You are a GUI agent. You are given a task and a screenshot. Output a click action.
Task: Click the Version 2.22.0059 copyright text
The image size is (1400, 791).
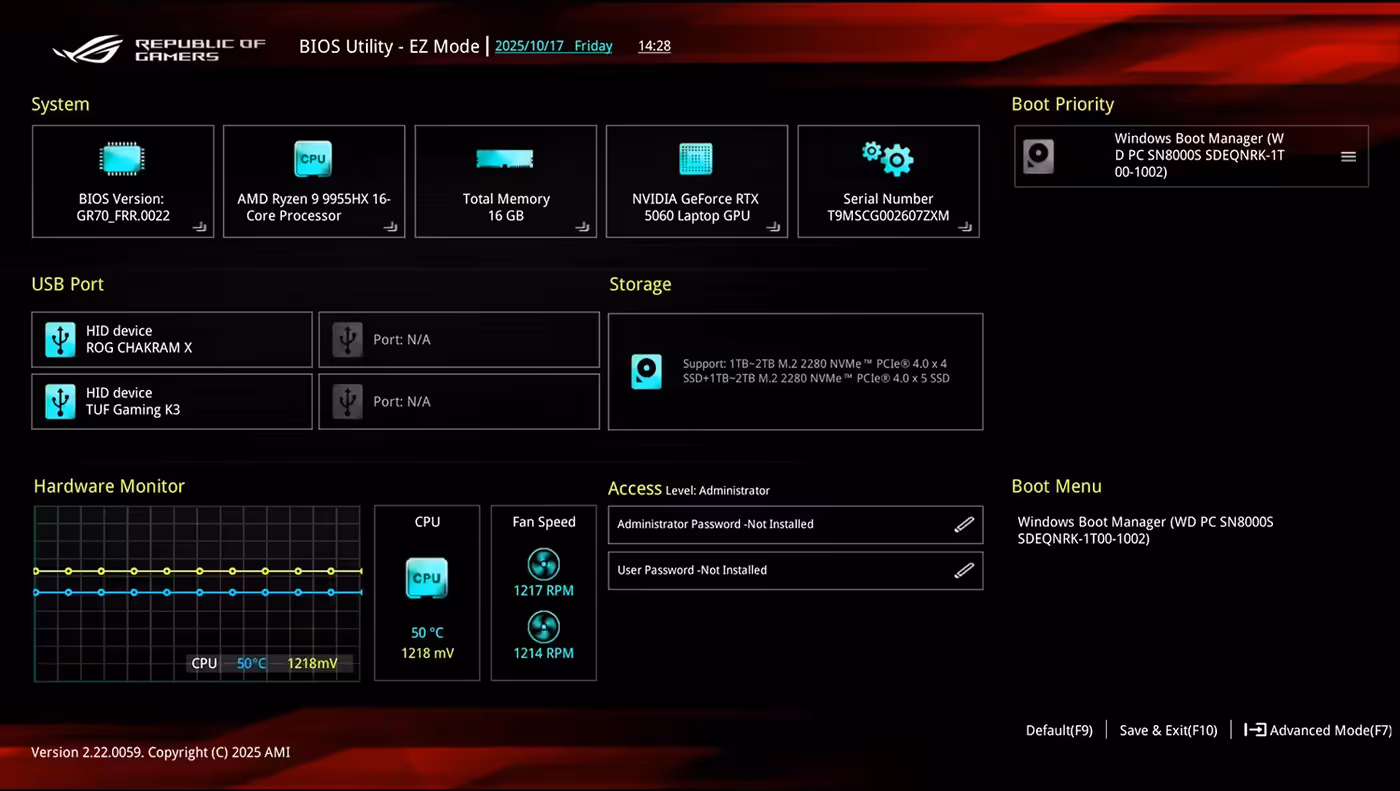161,752
